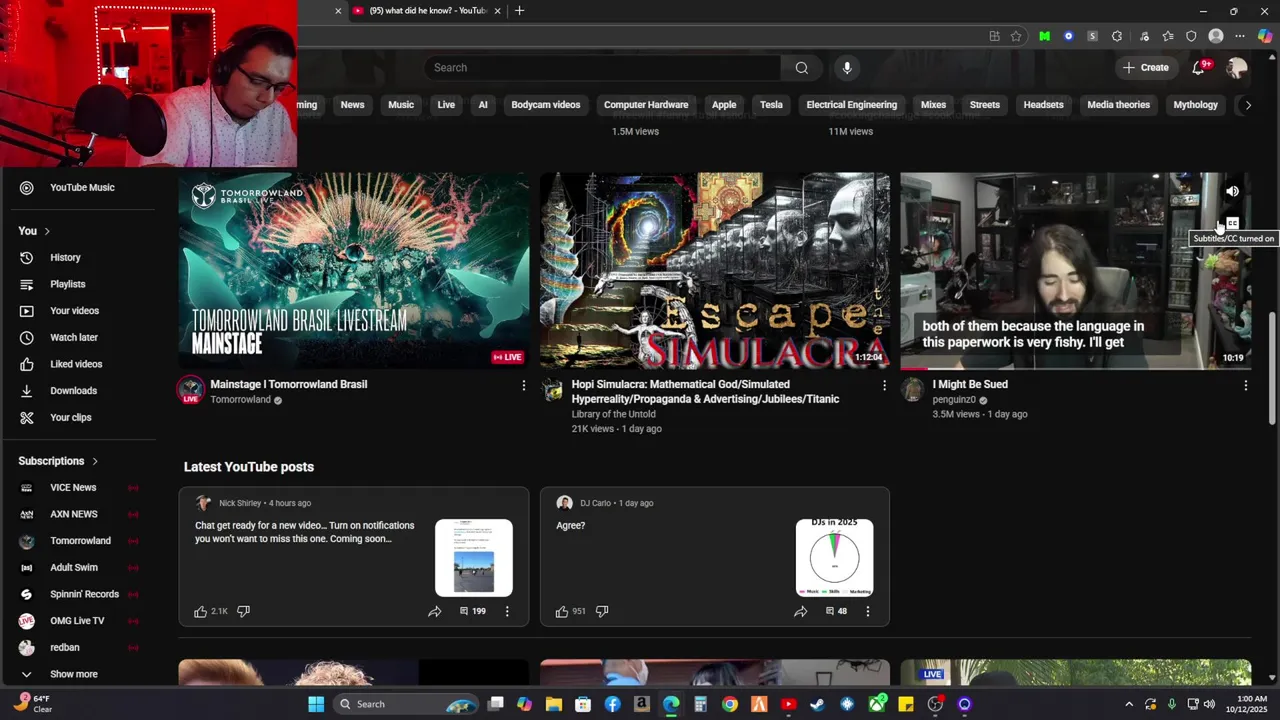Share the Nick Shirley post
Screen dimensions: 1280x720
click(434, 611)
